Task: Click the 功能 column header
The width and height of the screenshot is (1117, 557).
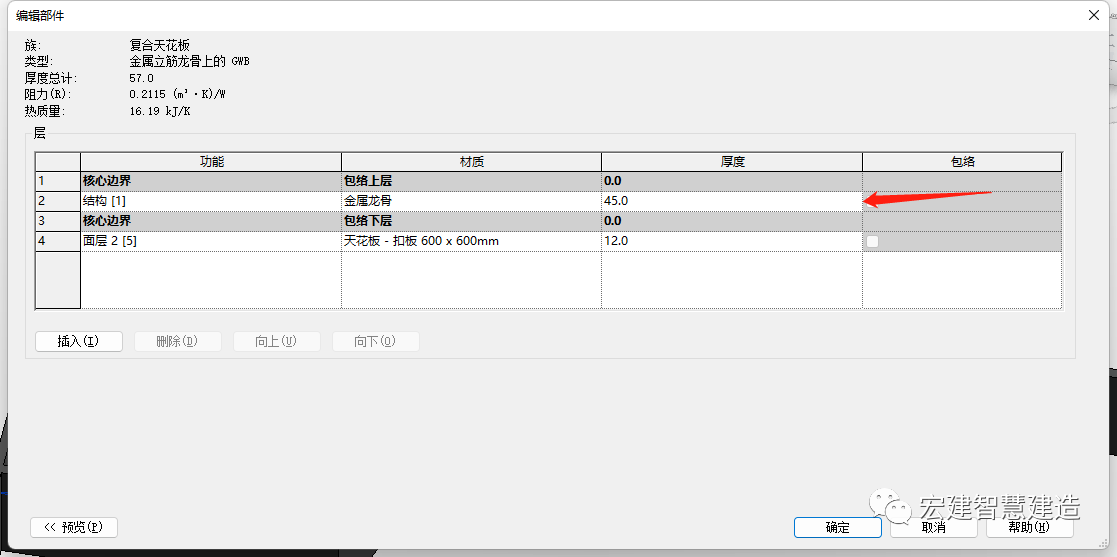Action: coord(211,162)
